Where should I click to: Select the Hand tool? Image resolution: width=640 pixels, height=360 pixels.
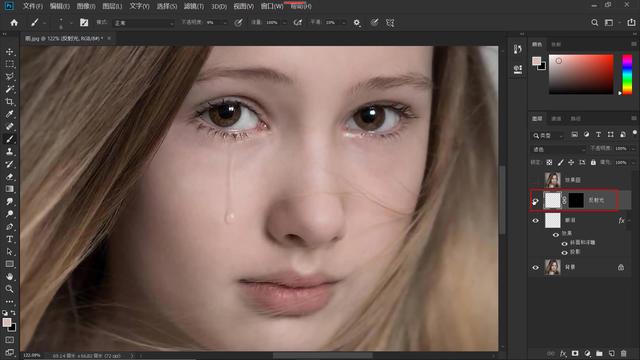pyautogui.click(x=9, y=276)
